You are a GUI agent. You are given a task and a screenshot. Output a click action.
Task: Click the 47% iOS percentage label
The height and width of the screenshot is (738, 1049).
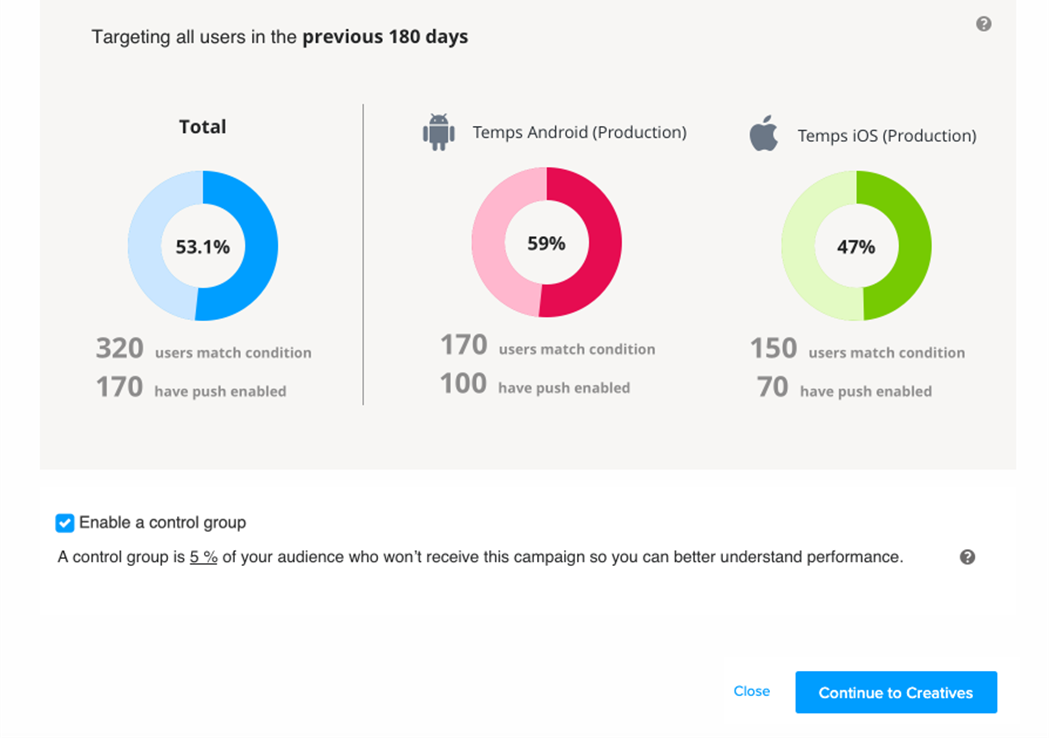tap(856, 246)
